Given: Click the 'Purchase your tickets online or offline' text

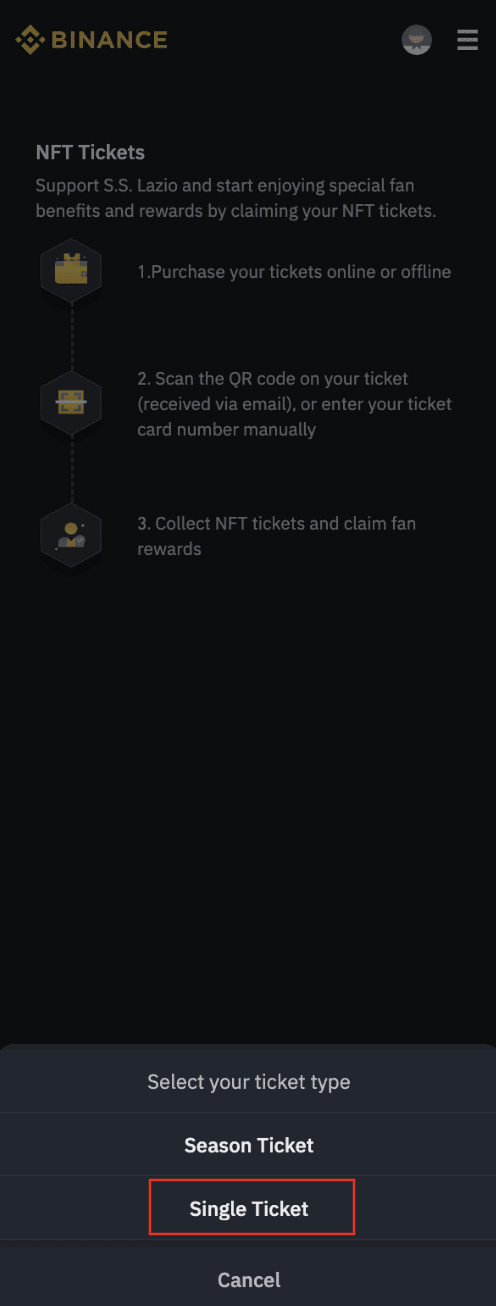Looking at the screenshot, I should [x=294, y=271].
